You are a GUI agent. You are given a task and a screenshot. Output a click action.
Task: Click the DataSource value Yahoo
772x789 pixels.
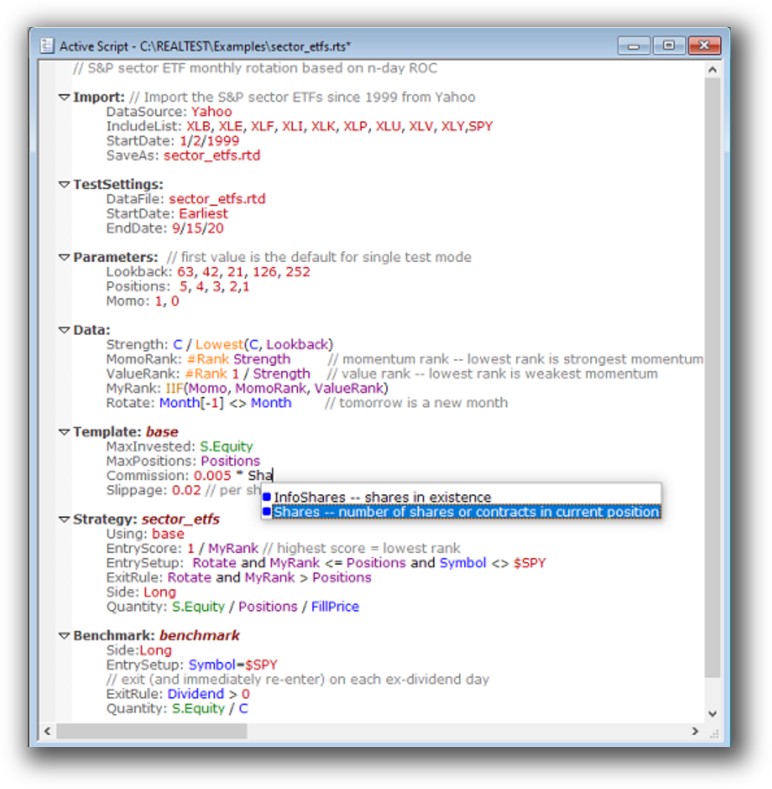pyautogui.click(x=211, y=112)
